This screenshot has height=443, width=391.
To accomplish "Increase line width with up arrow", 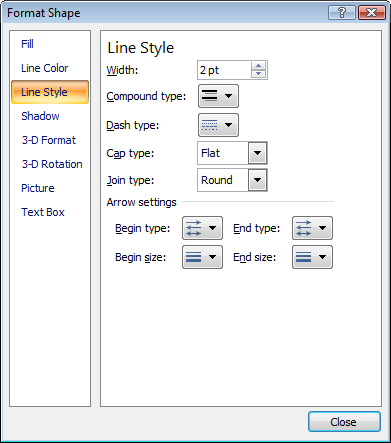I will click(x=258, y=66).
